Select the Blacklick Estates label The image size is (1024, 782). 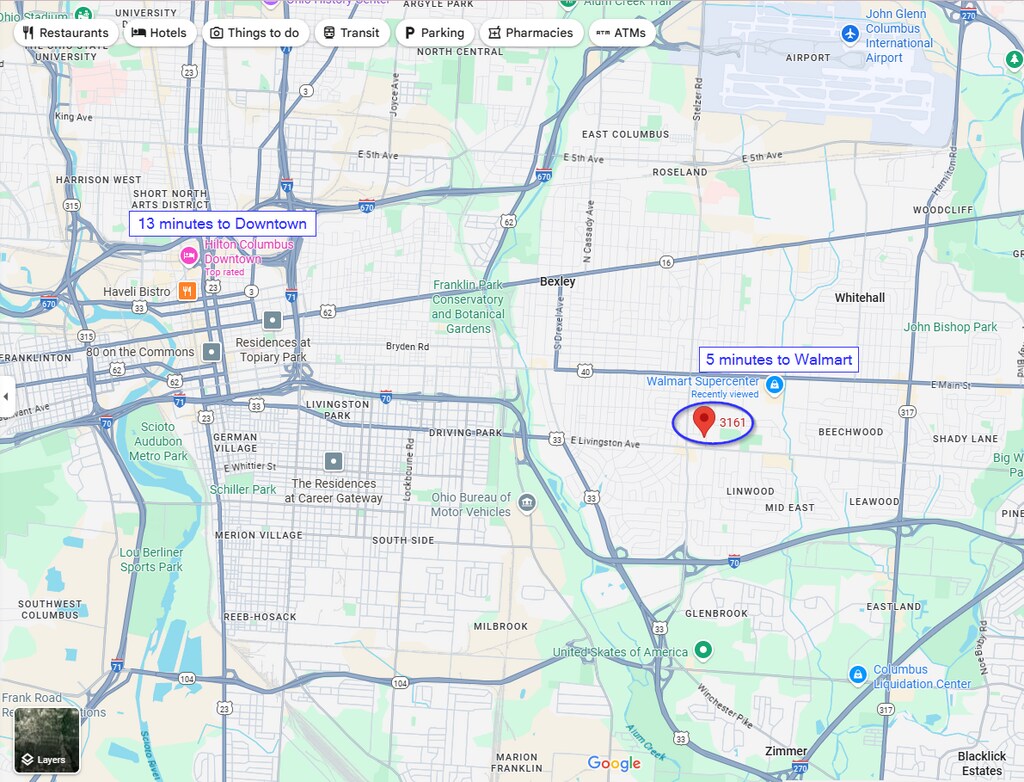982,763
